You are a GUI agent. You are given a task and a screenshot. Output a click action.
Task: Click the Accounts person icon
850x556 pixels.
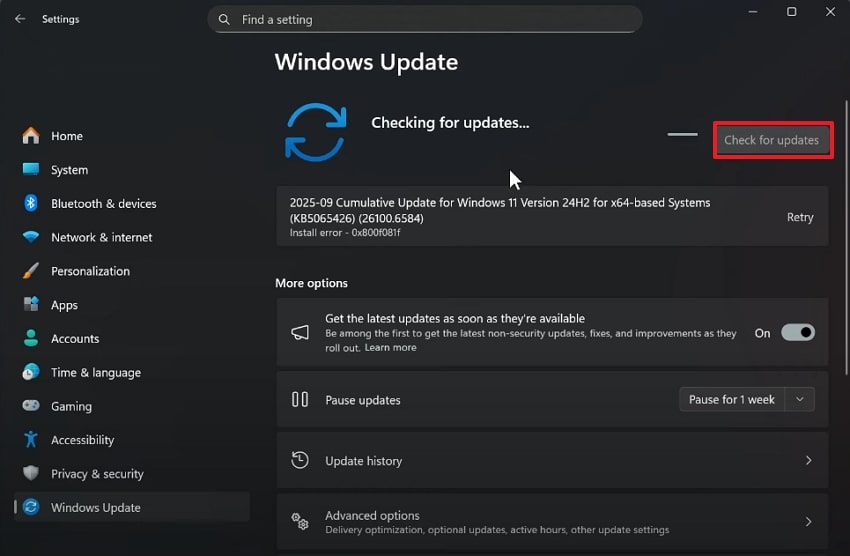click(31, 338)
